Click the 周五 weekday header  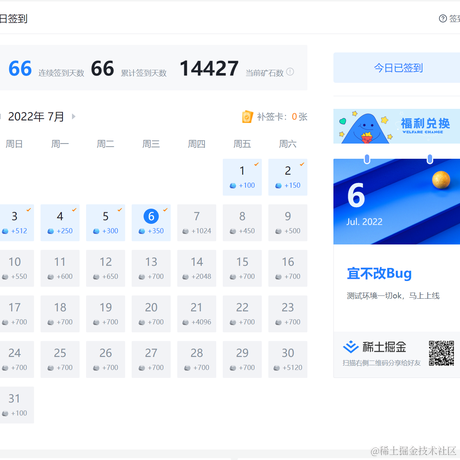(242, 144)
